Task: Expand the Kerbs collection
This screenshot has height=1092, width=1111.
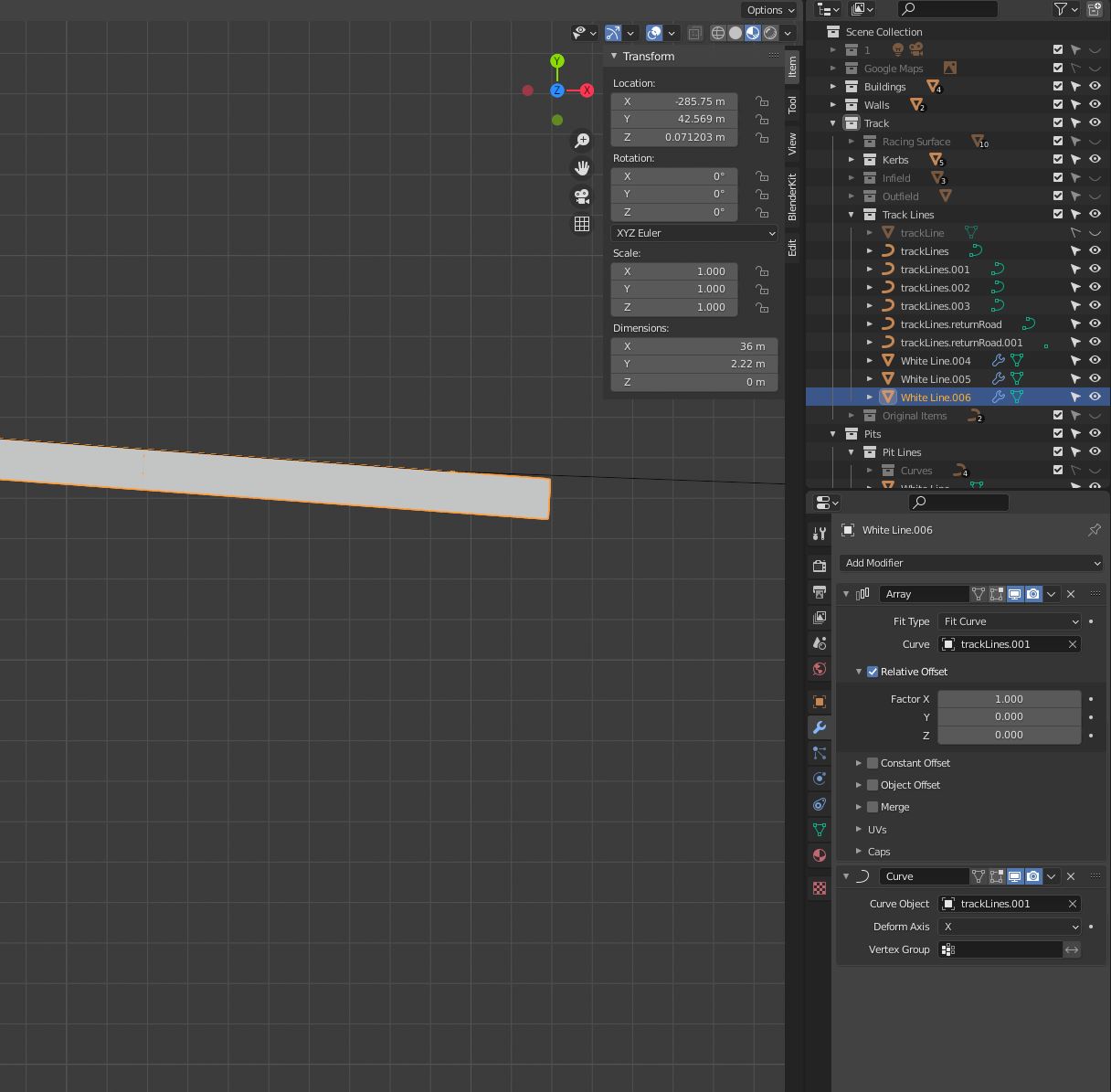Action: [852, 160]
